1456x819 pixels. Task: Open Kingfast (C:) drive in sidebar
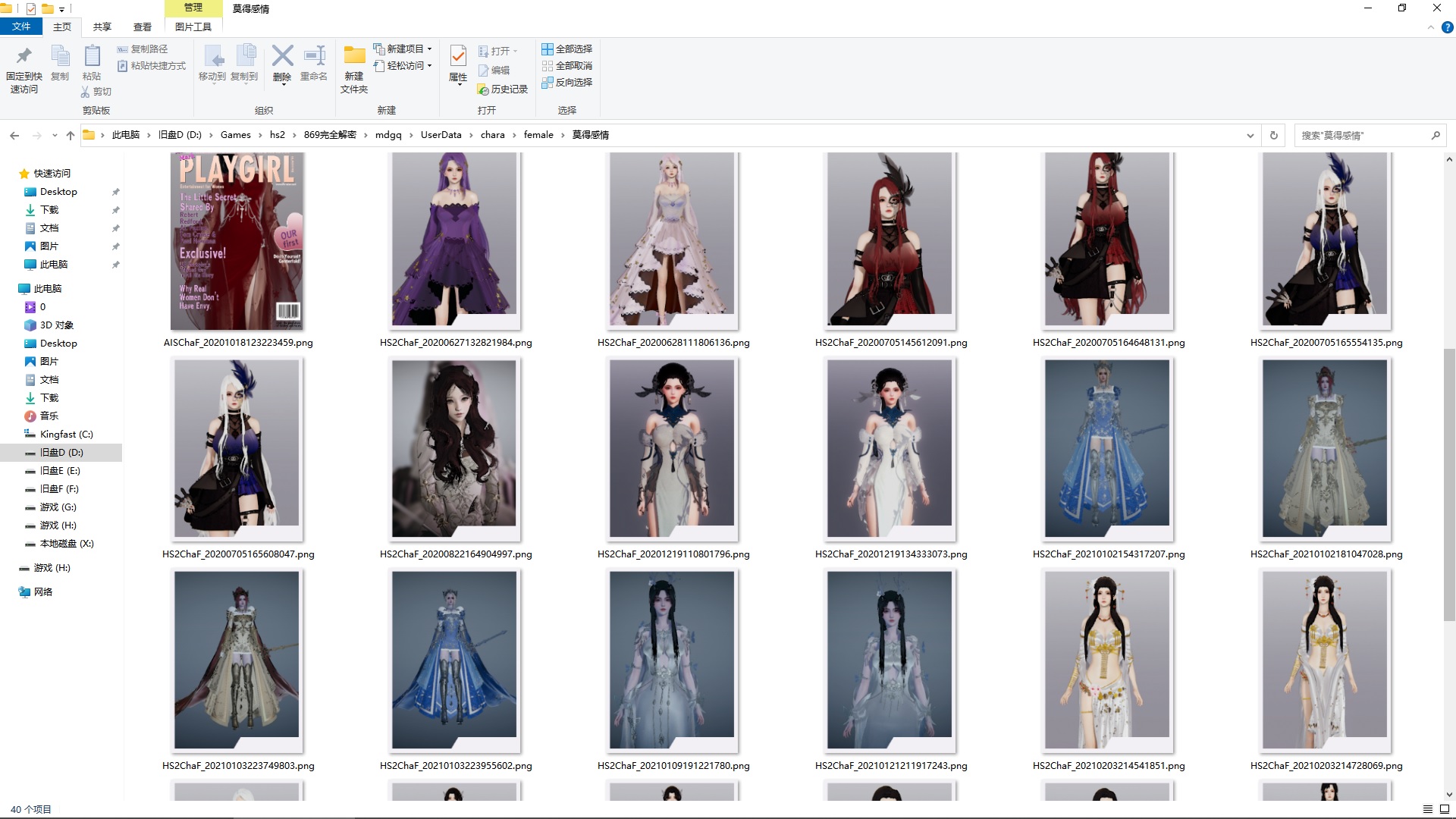coord(67,435)
